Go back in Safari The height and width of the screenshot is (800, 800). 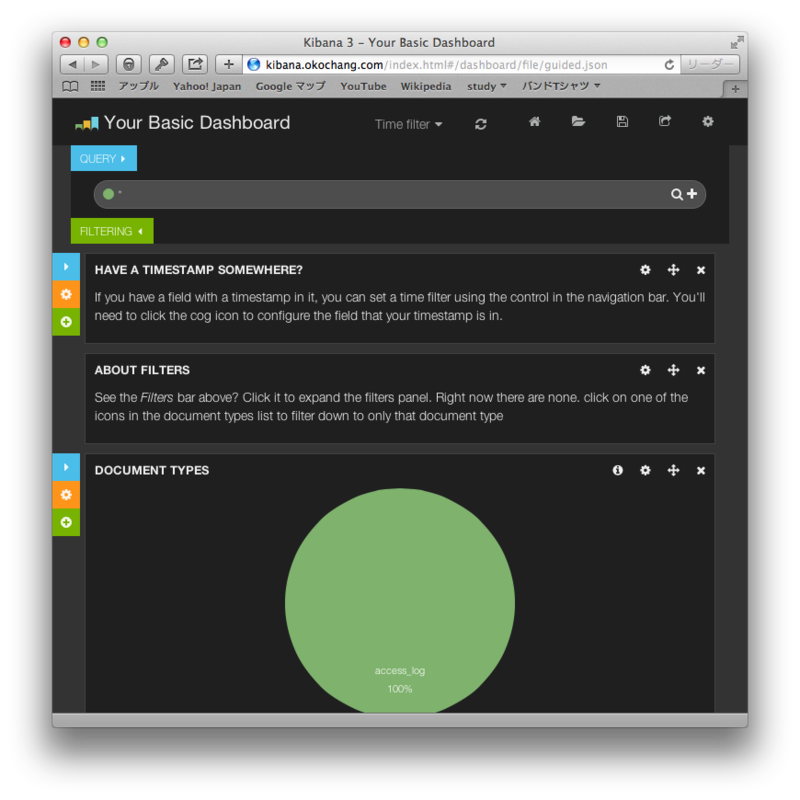pos(72,64)
